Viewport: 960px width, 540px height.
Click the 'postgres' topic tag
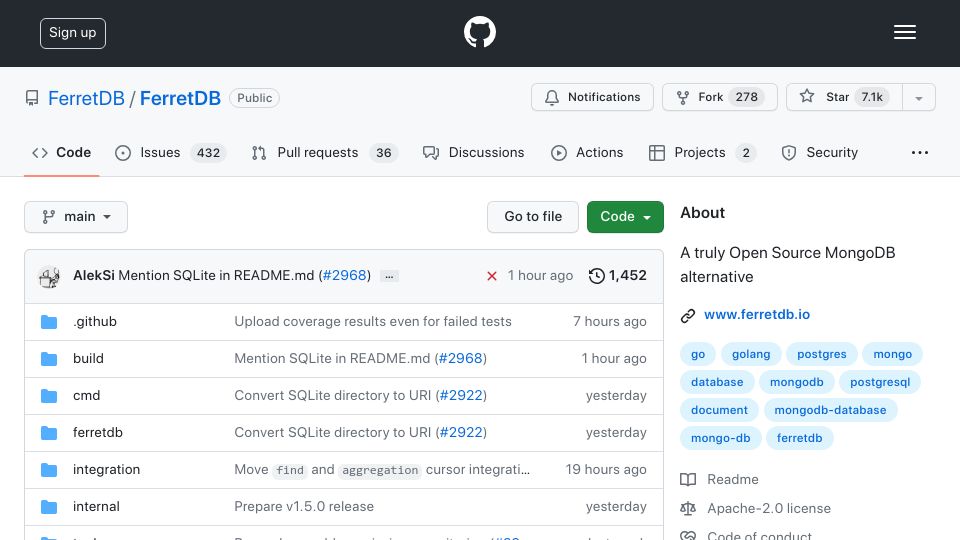coord(822,354)
